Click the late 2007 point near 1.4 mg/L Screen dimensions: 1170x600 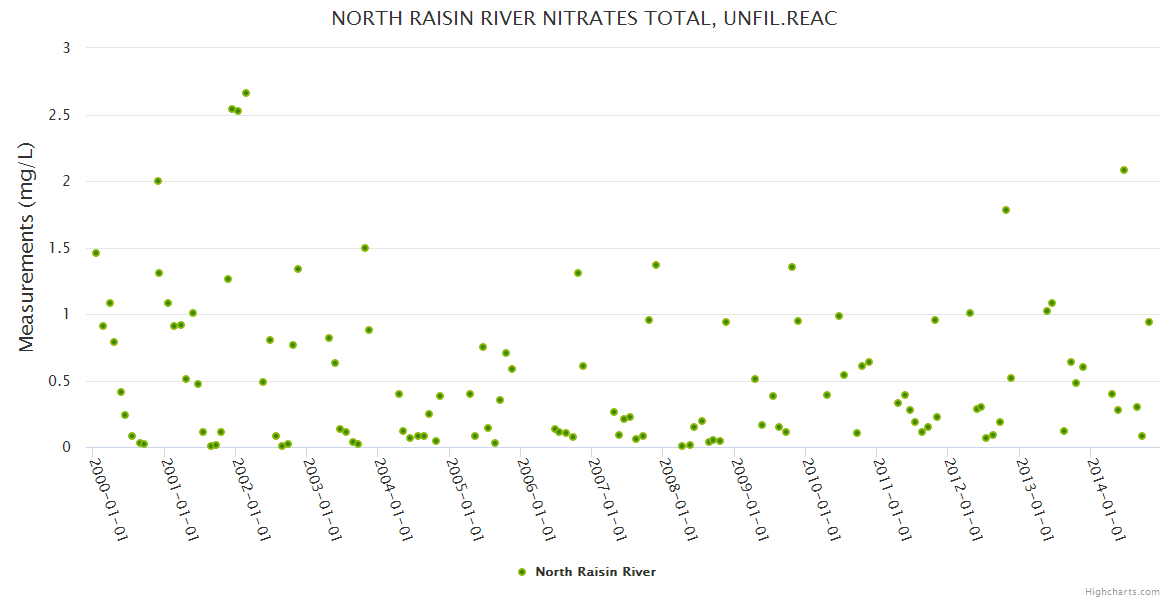[656, 265]
